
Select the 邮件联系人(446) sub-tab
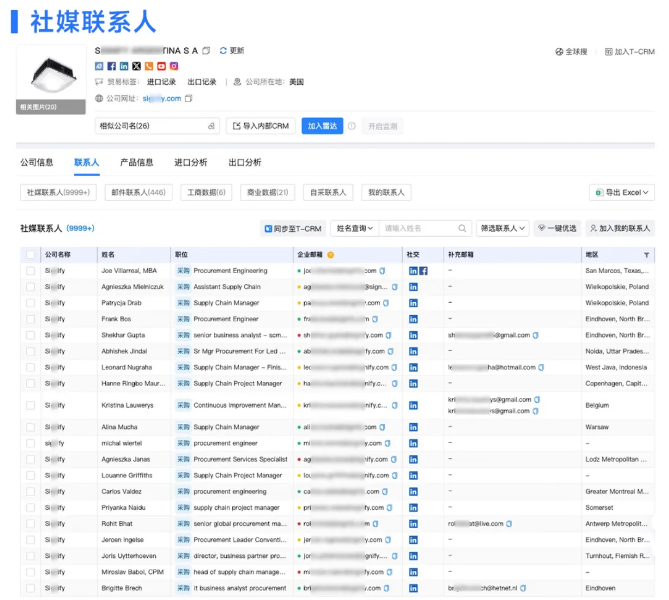pyautogui.click(x=139, y=192)
